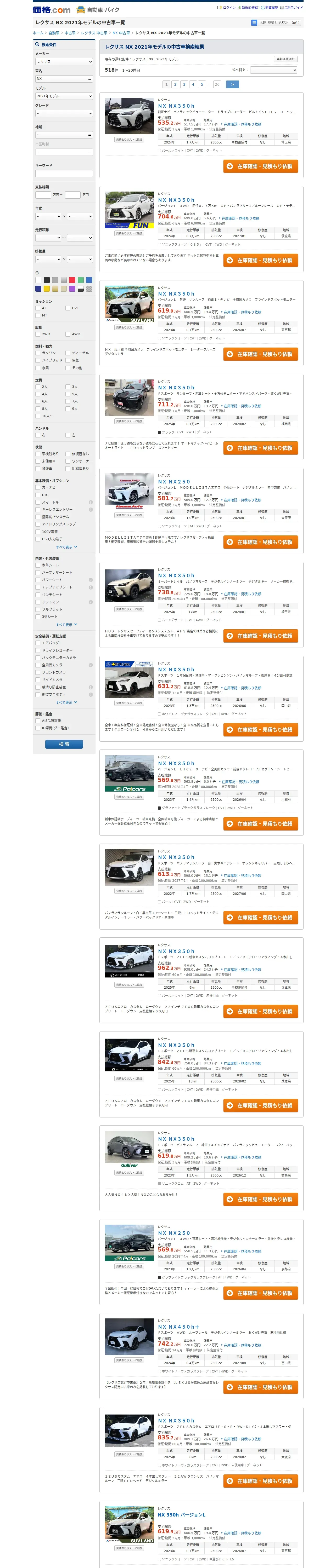
Task: Jump to last results page 26
Action: pos(217,85)
